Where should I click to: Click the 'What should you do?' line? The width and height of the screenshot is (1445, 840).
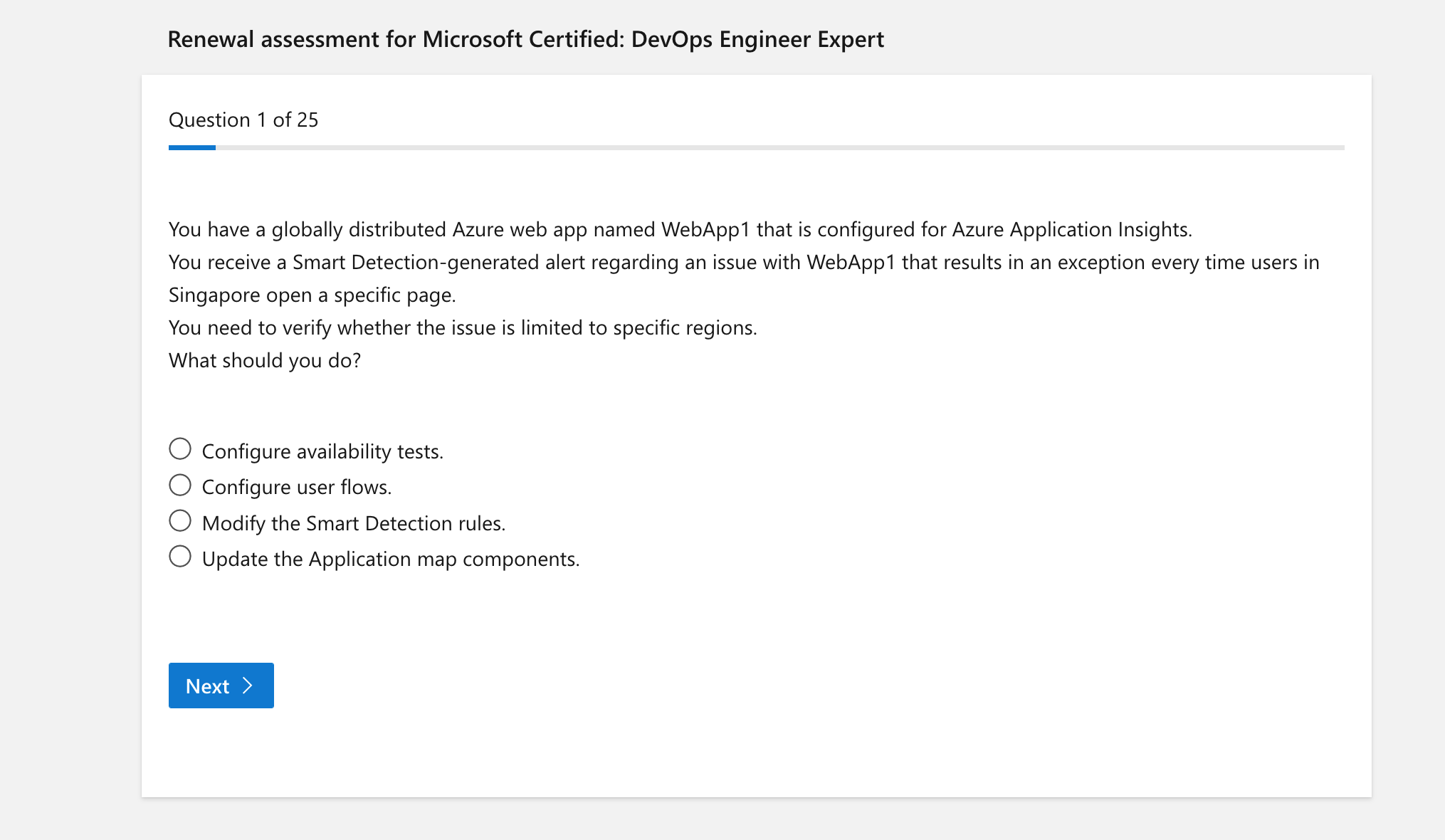265,360
